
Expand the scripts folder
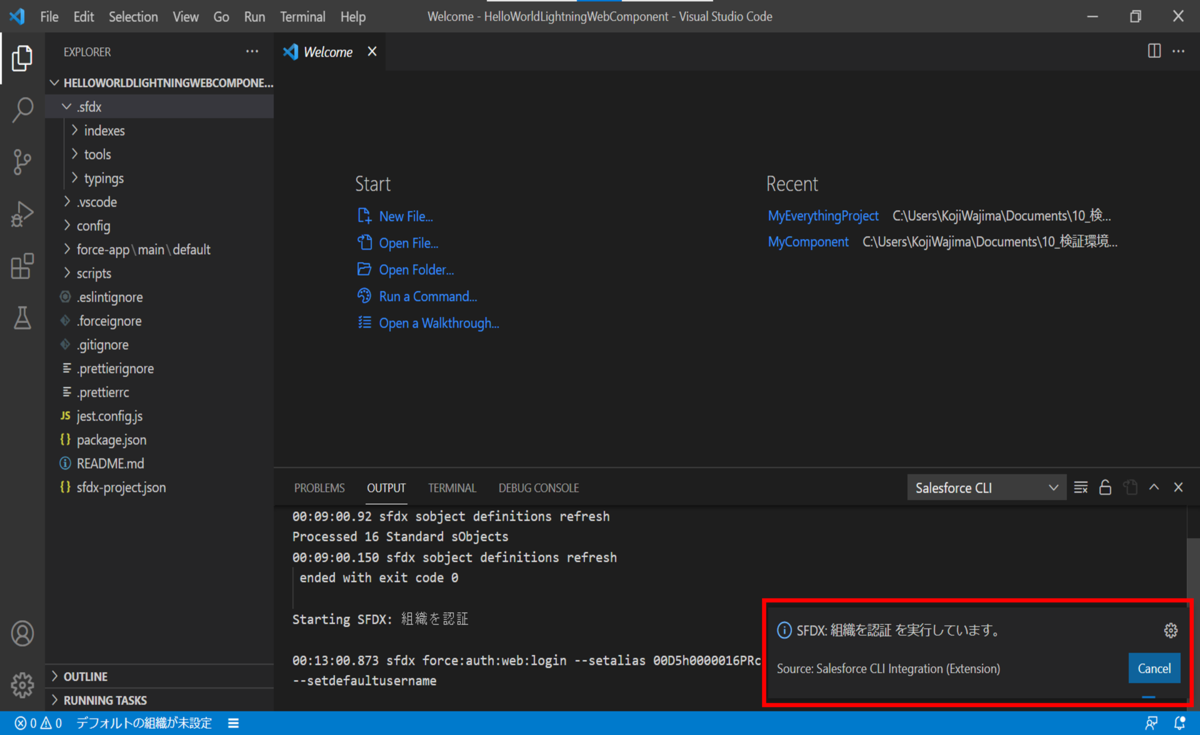click(x=160, y=274)
